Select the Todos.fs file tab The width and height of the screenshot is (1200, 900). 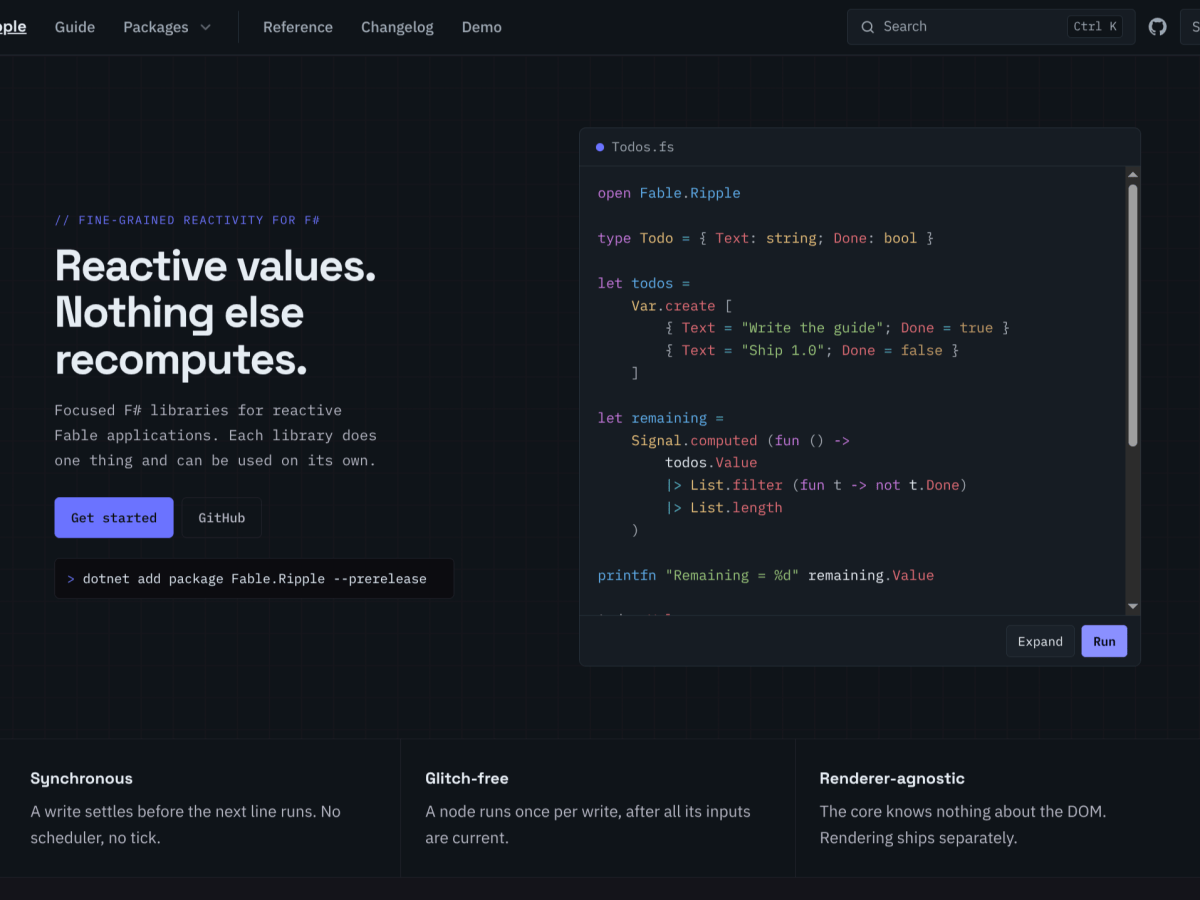point(635,147)
